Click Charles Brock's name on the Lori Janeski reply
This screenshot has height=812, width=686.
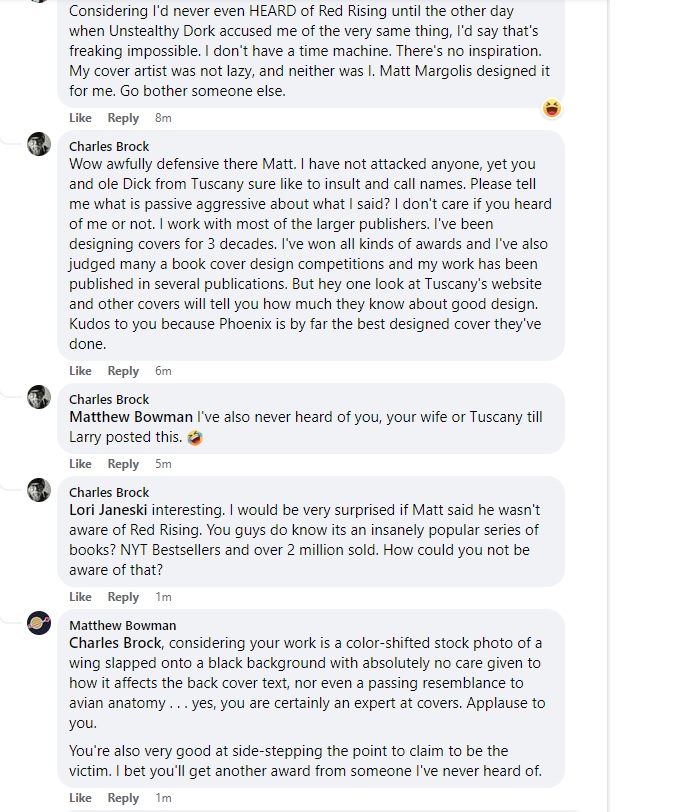pyautogui.click(x=108, y=493)
